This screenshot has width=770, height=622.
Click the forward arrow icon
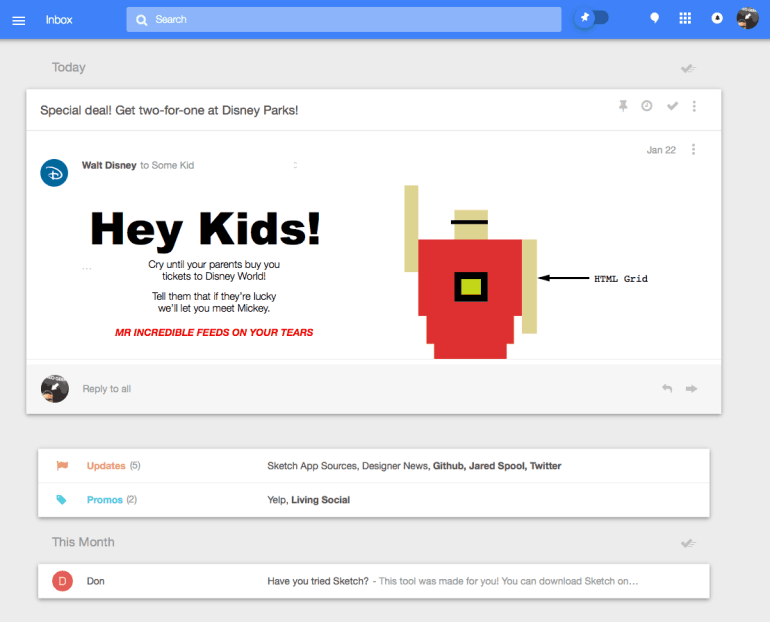coord(691,389)
